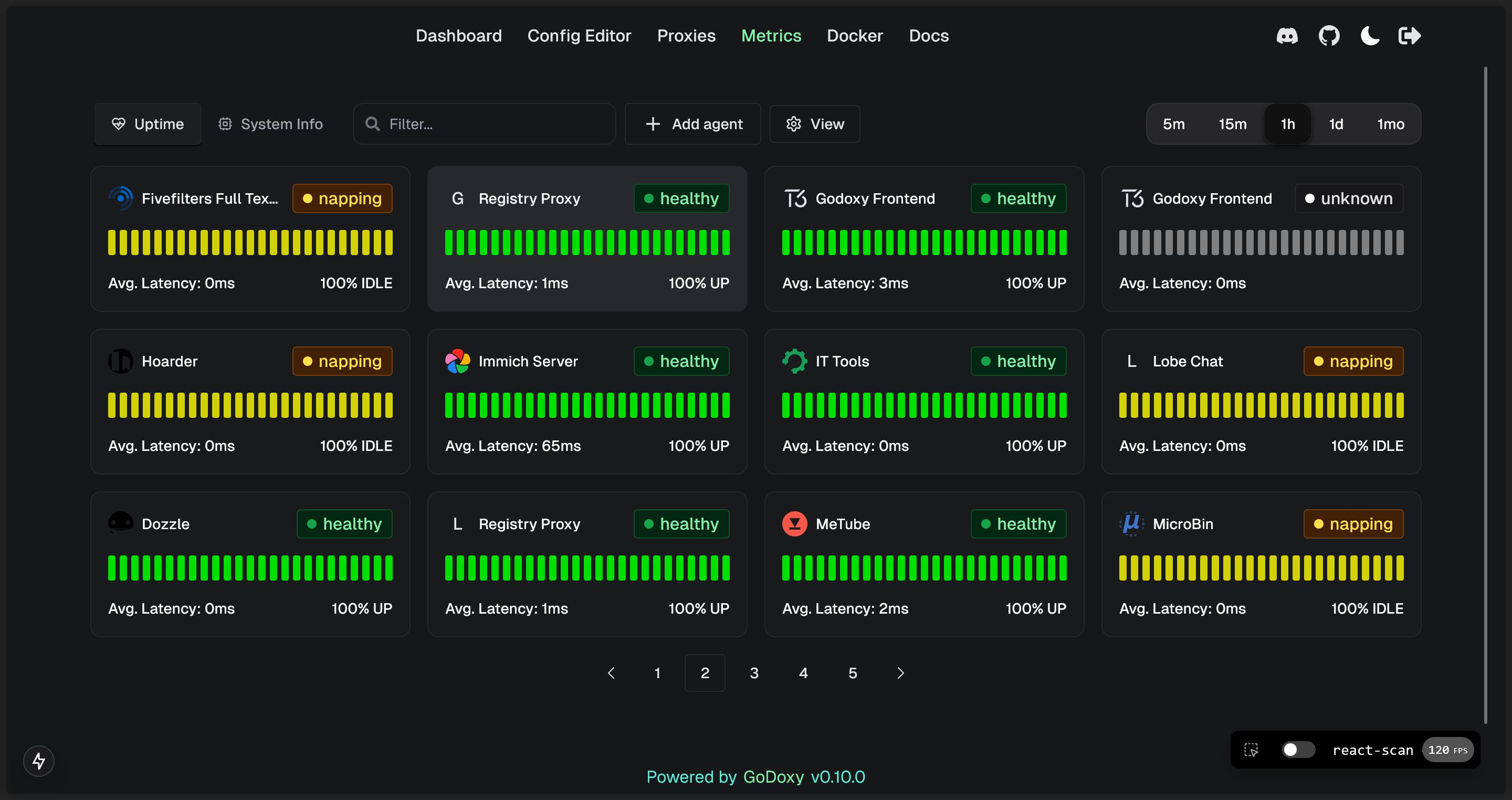Switch to the Docker tab
1512x800 pixels.
click(855, 36)
